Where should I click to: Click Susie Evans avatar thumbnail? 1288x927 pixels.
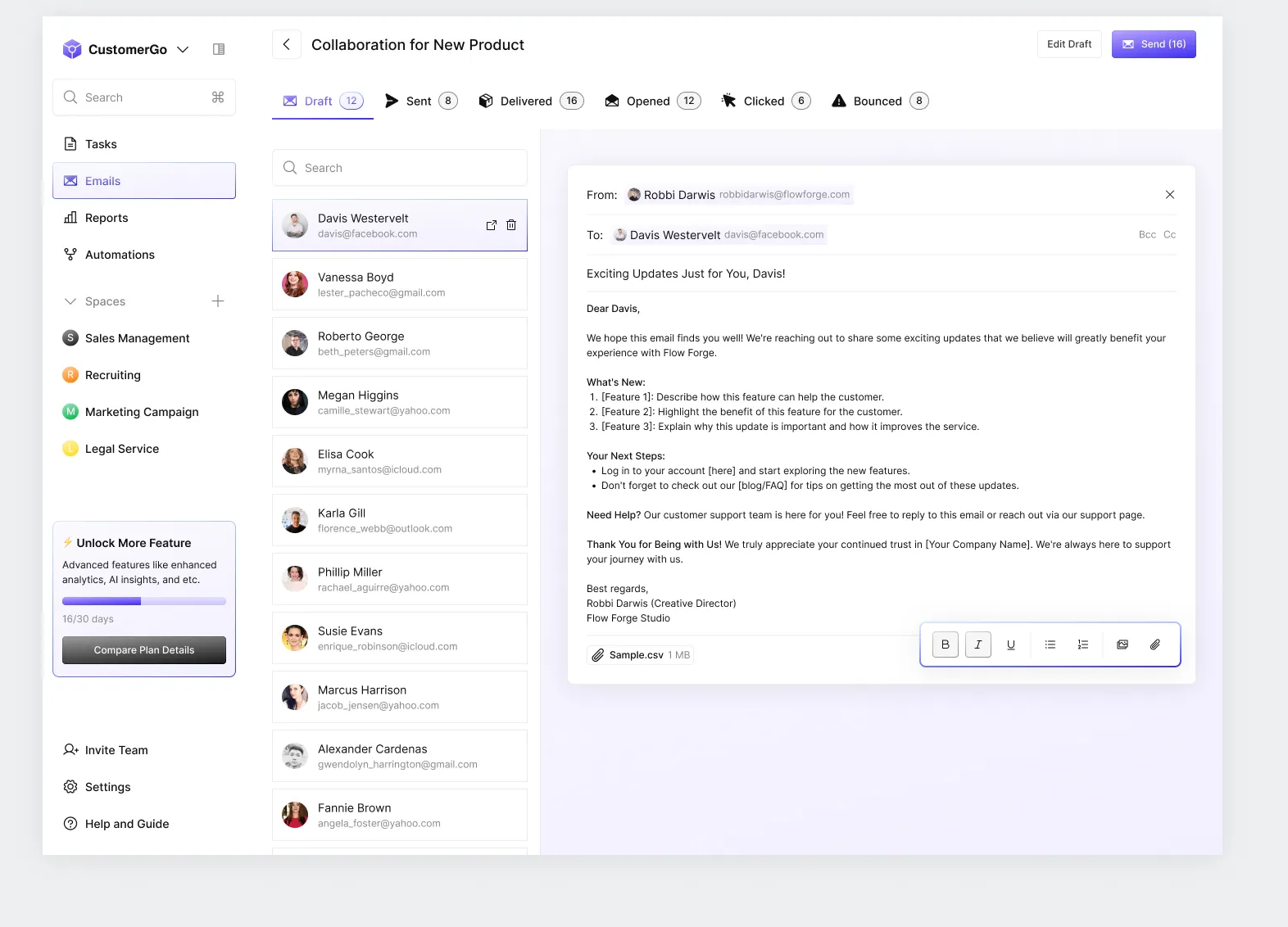tap(295, 638)
